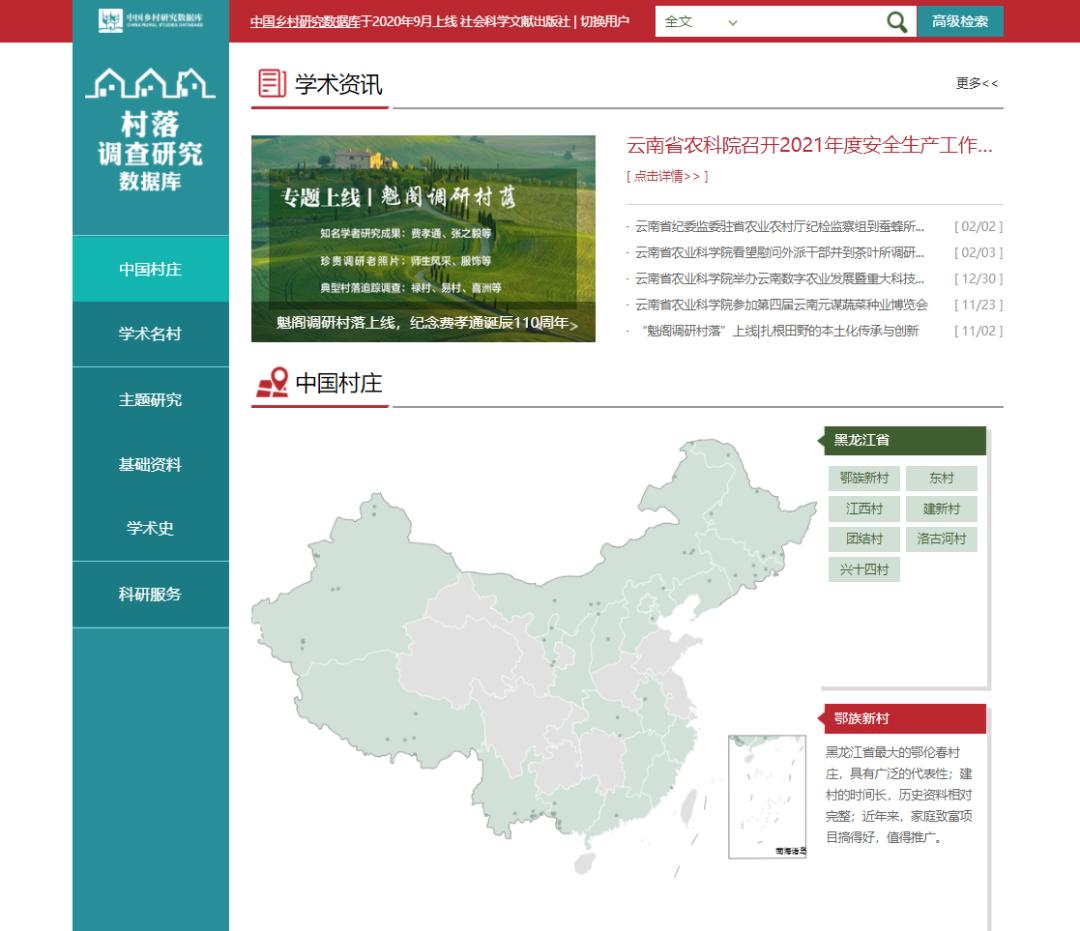The image size is (1080, 931).
Task: Select 基础资料 in the sidebar menu
Action: (150, 465)
